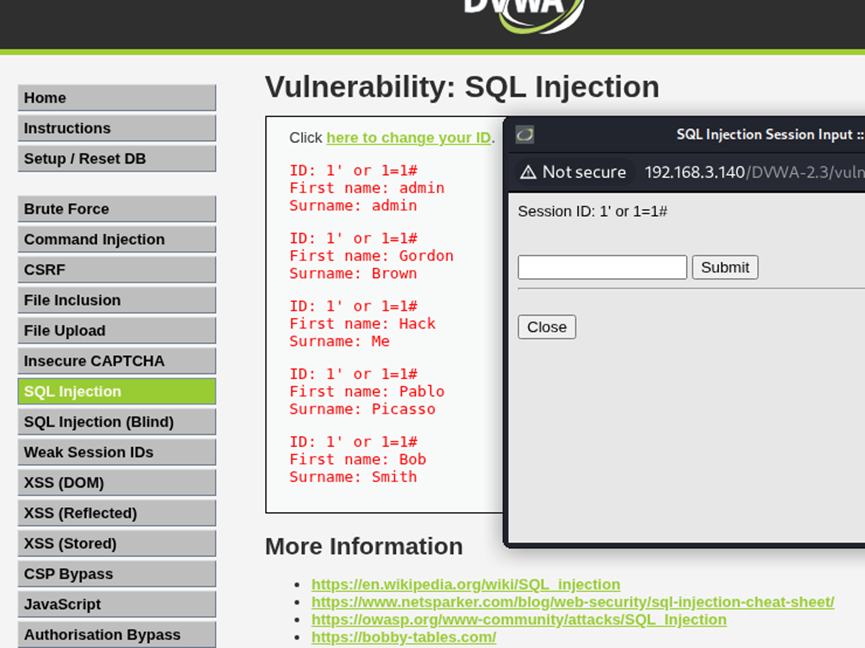
Task: Click 'First name: Bob' result
Action: pyautogui.click(x=357, y=459)
